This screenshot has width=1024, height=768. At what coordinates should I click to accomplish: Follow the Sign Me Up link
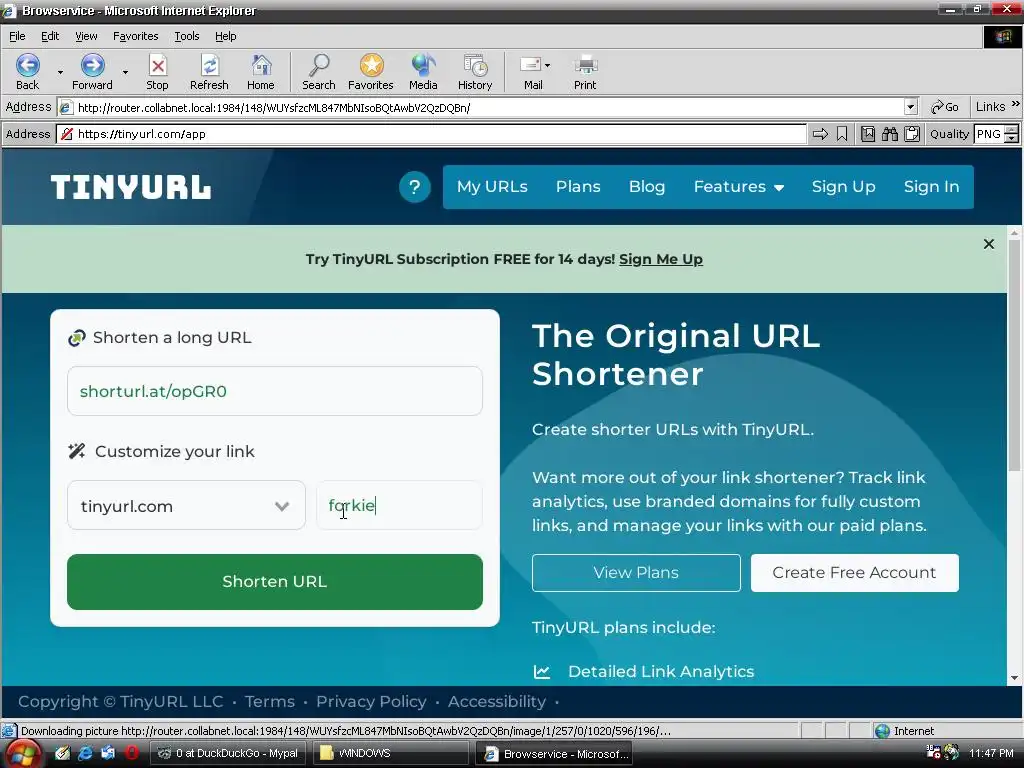(661, 259)
